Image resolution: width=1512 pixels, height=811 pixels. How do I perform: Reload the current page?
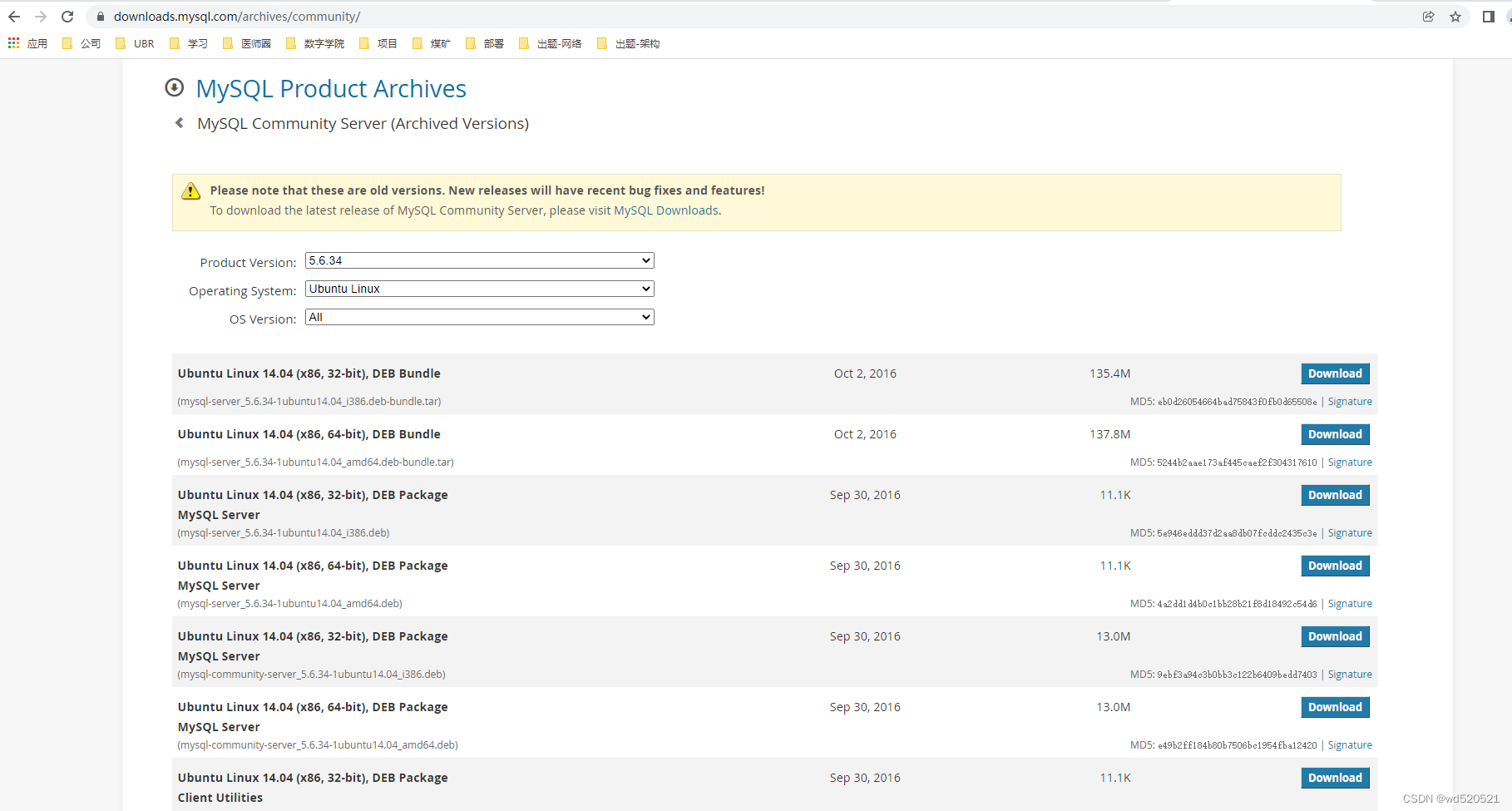click(x=67, y=16)
